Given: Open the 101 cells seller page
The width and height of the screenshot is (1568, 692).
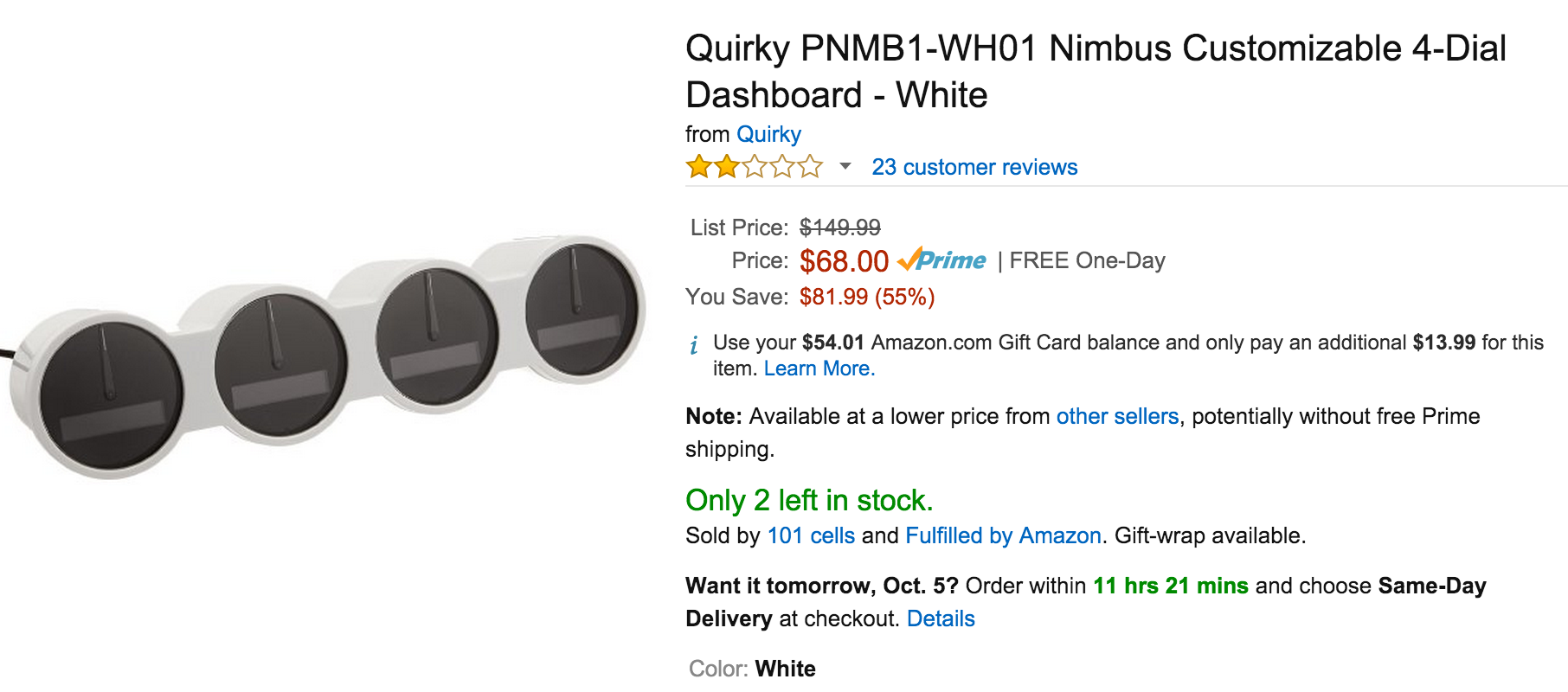Looking at the screenshot, I should point(811,535).
